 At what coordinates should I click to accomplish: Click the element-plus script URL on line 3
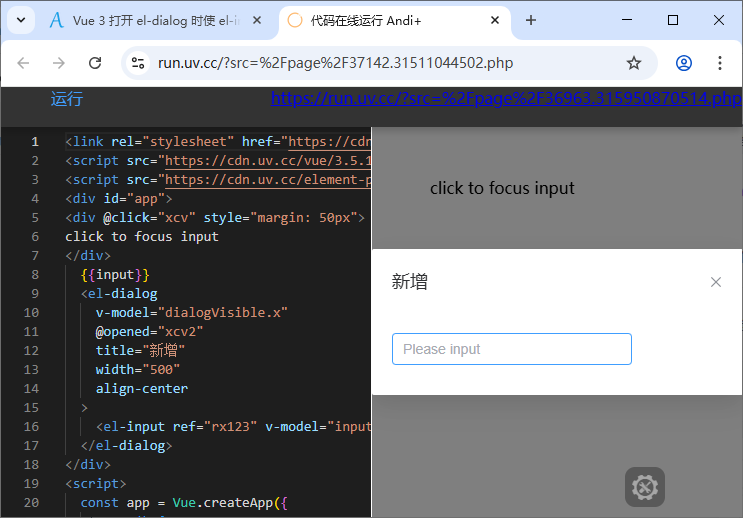tap(268, 180)
